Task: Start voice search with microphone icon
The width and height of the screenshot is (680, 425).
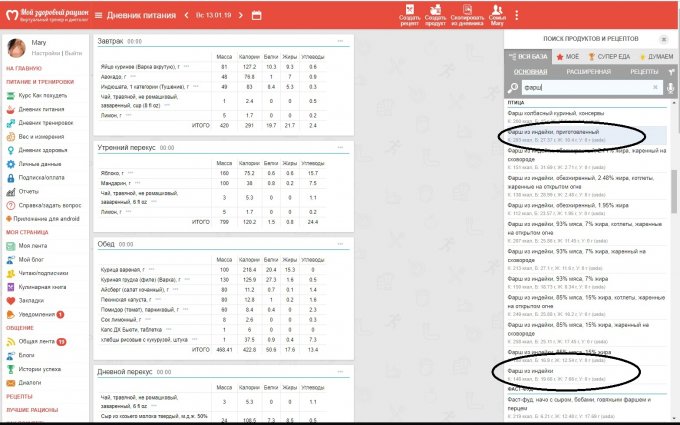Action: (670, 89)
